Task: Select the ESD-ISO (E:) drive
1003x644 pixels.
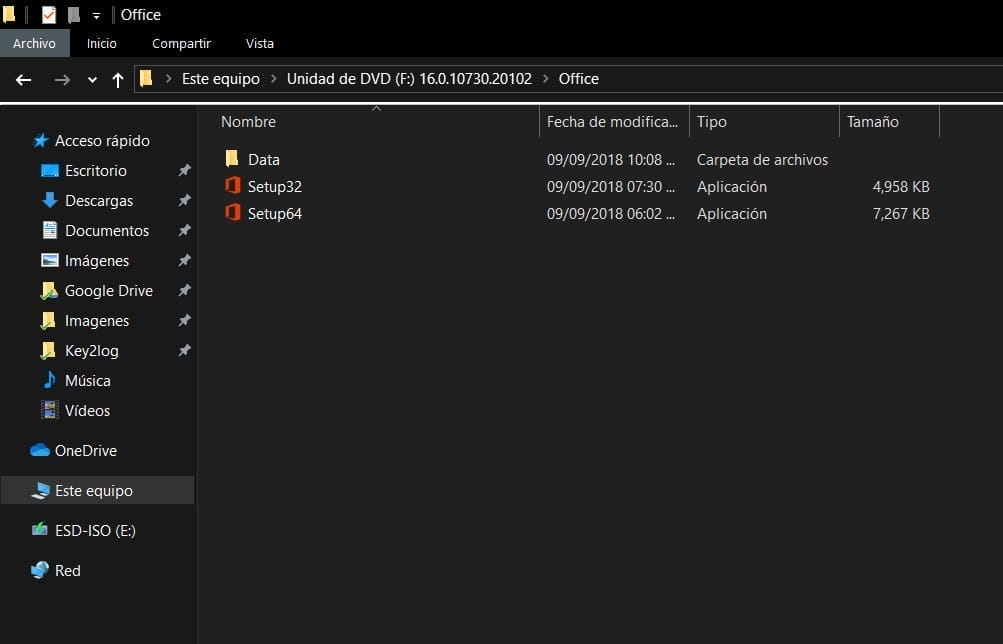Action: [94, 530]
